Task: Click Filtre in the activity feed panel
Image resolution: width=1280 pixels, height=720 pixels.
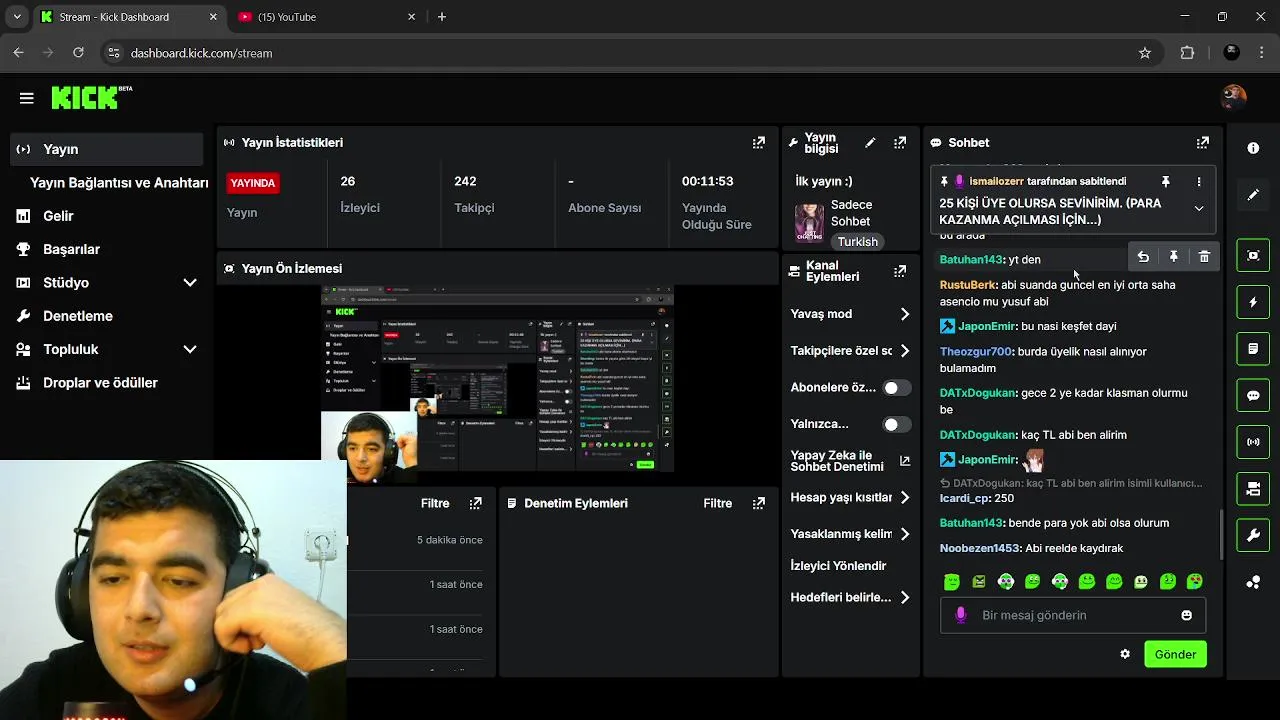Action: pyautogui.click(x=435, y=503)
